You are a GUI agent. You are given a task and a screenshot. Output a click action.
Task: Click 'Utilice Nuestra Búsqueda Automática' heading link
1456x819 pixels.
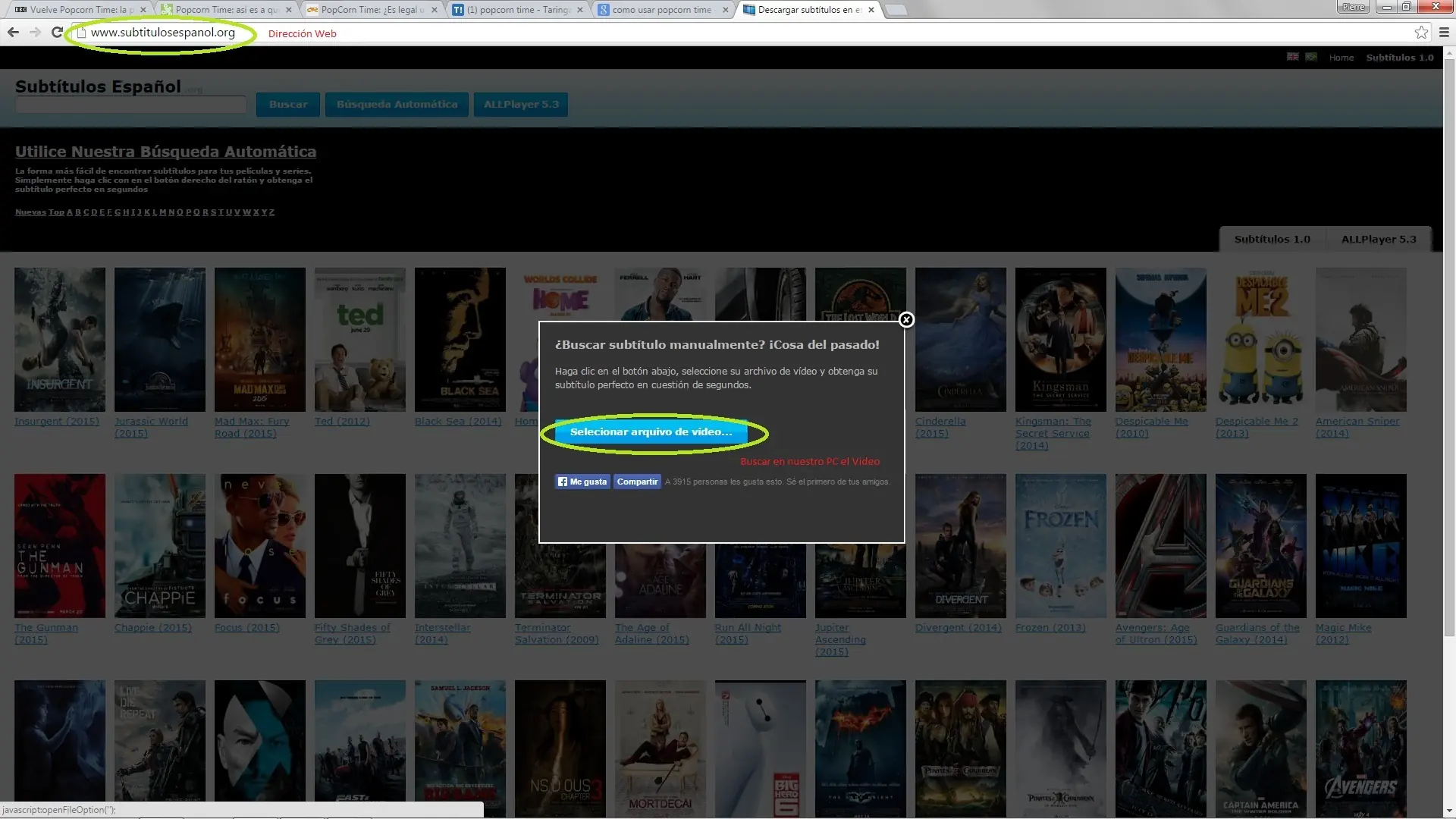click(x=165, y=152)
